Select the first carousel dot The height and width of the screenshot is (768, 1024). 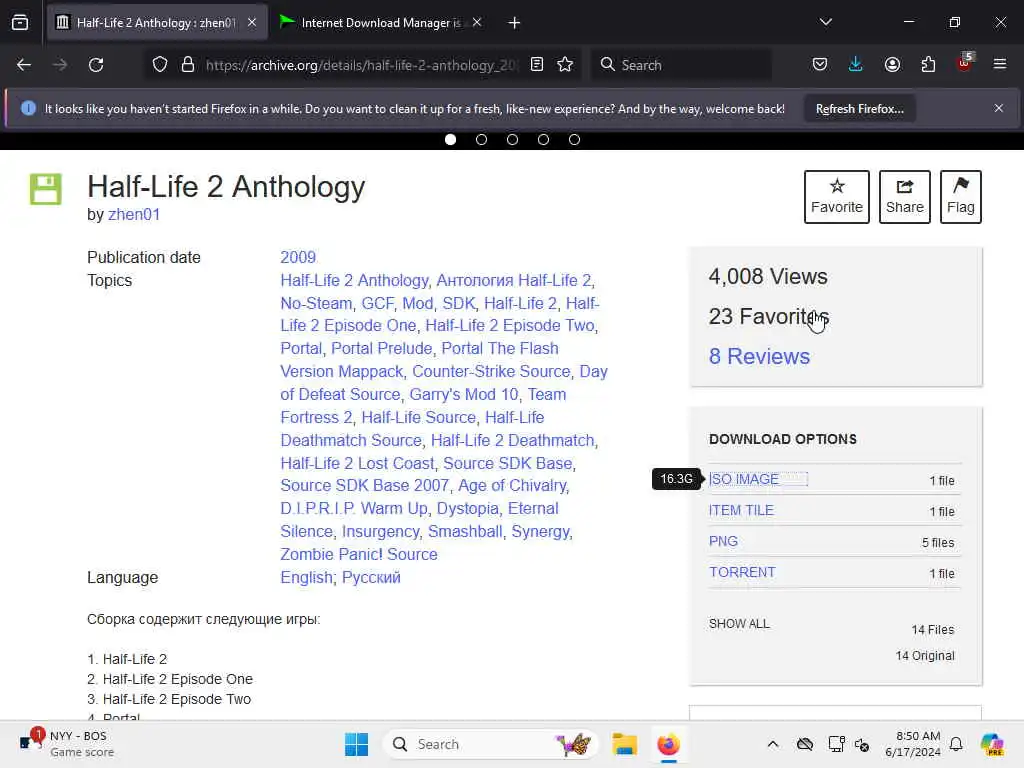[451, 140]
